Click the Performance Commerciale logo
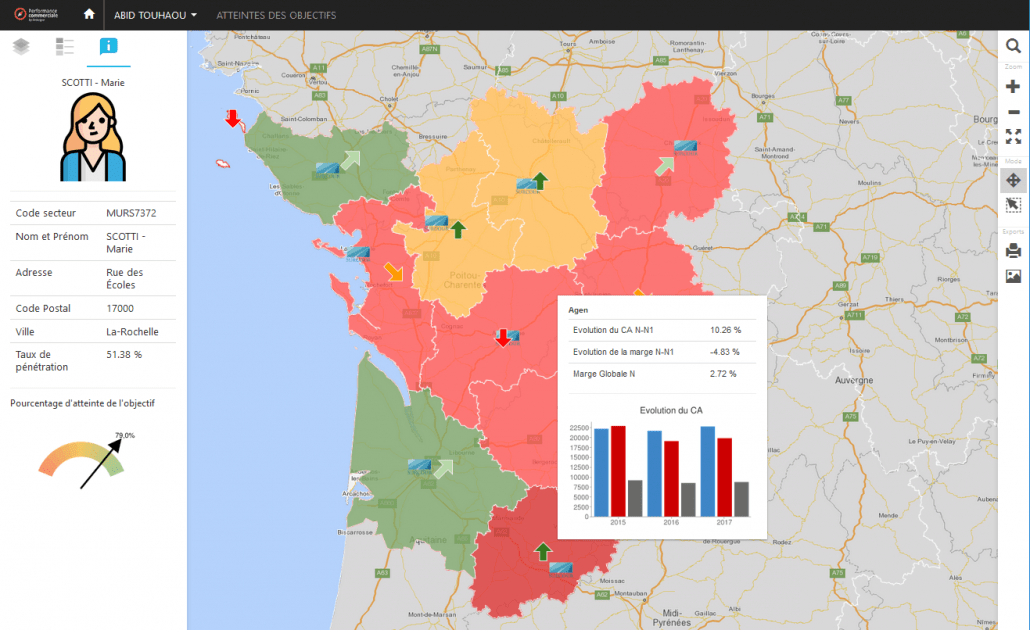The width and height of the screenshot is (1030, 630). (44, 15)
